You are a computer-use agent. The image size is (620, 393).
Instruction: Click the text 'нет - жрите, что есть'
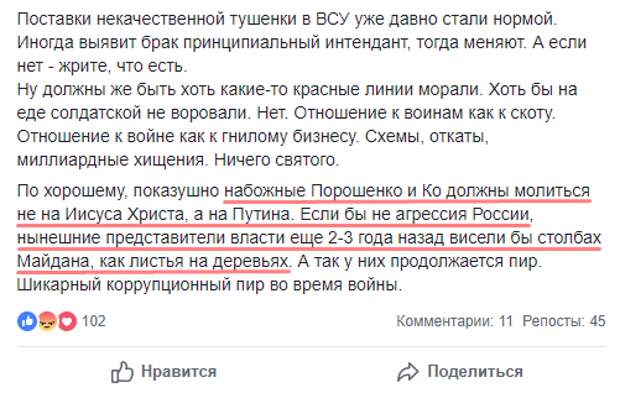(x=102, y=66)
